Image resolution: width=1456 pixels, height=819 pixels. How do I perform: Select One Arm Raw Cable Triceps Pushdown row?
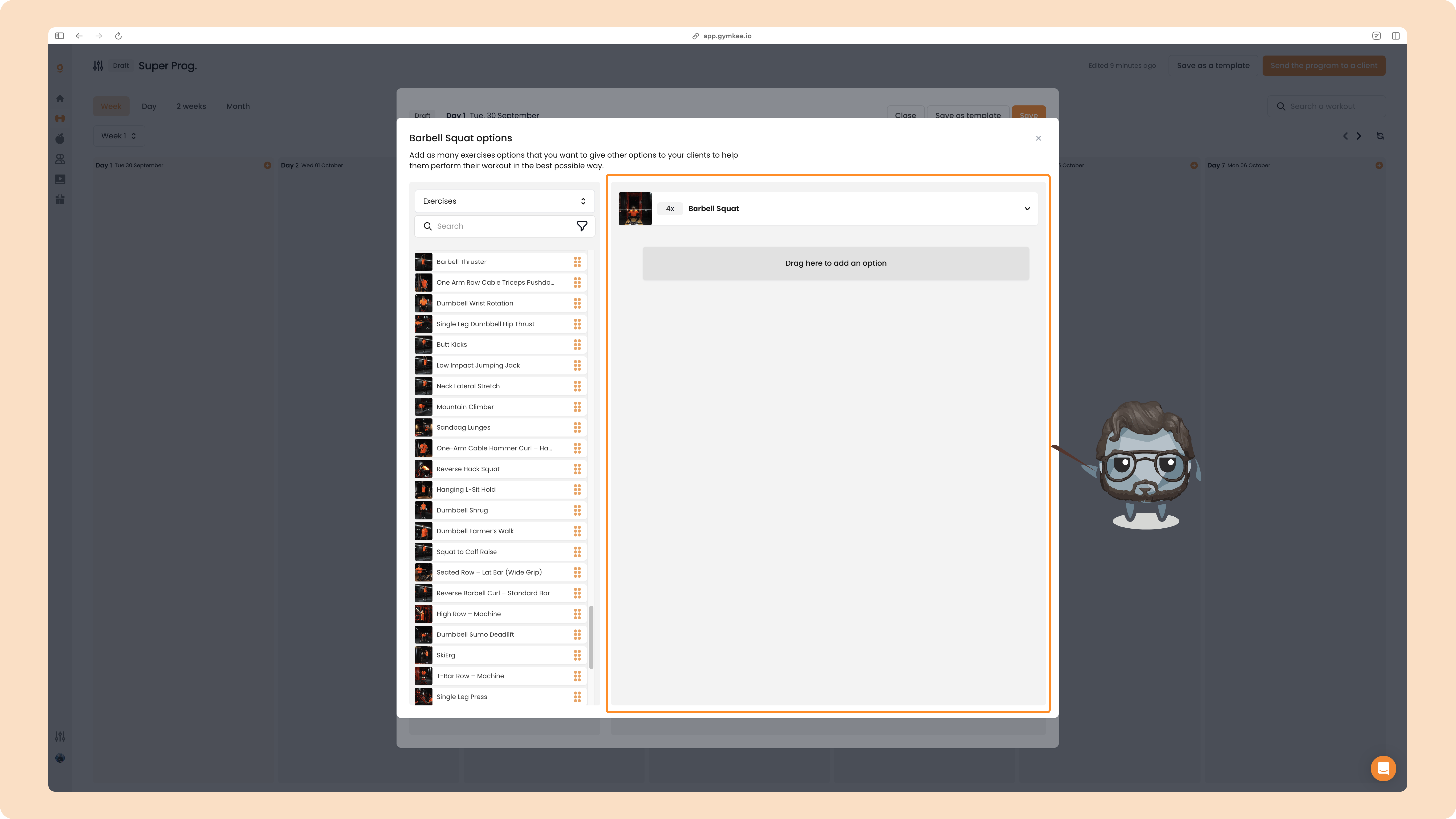tap(500, 282)
